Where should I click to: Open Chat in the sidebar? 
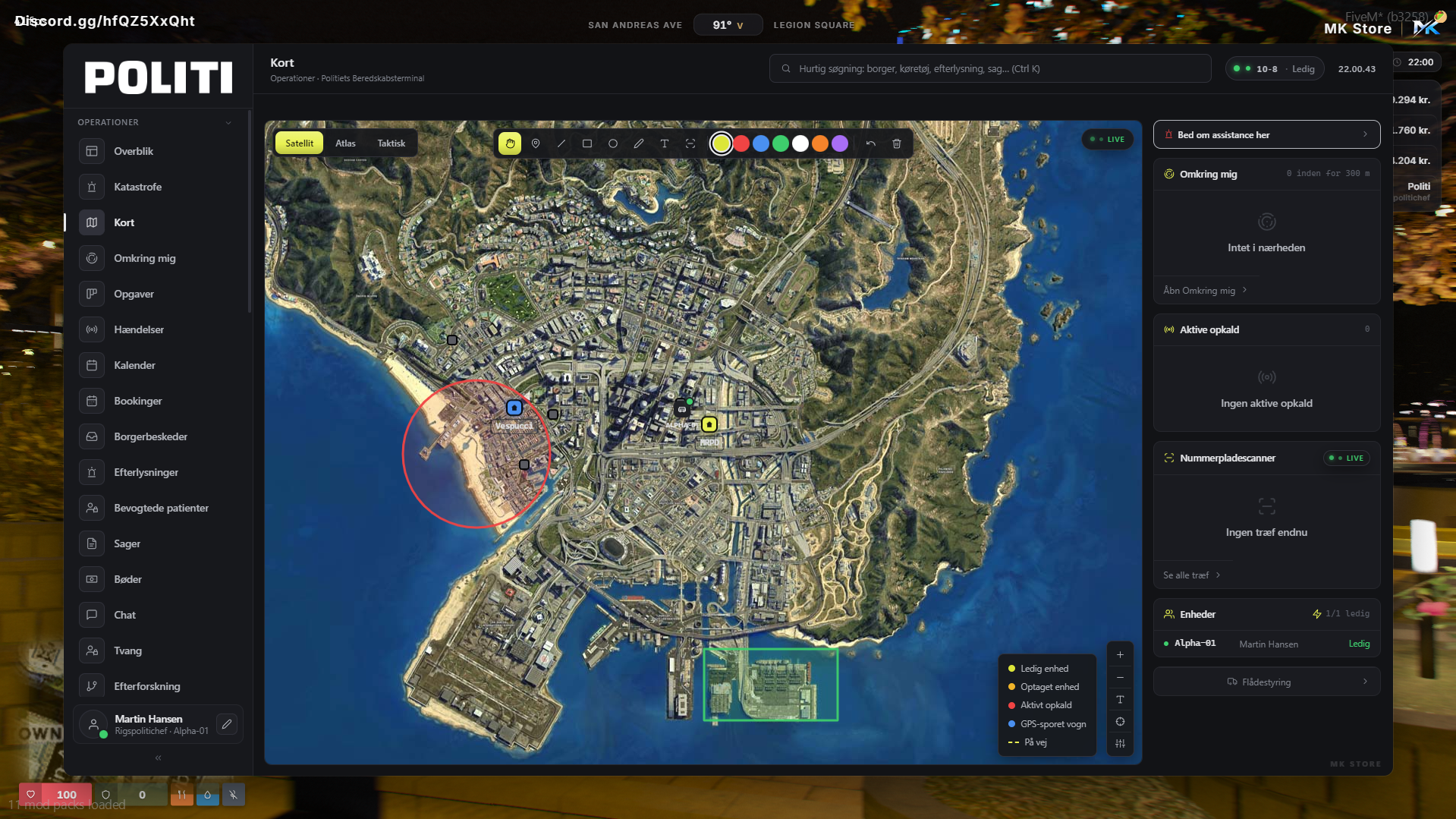point(156,615)
